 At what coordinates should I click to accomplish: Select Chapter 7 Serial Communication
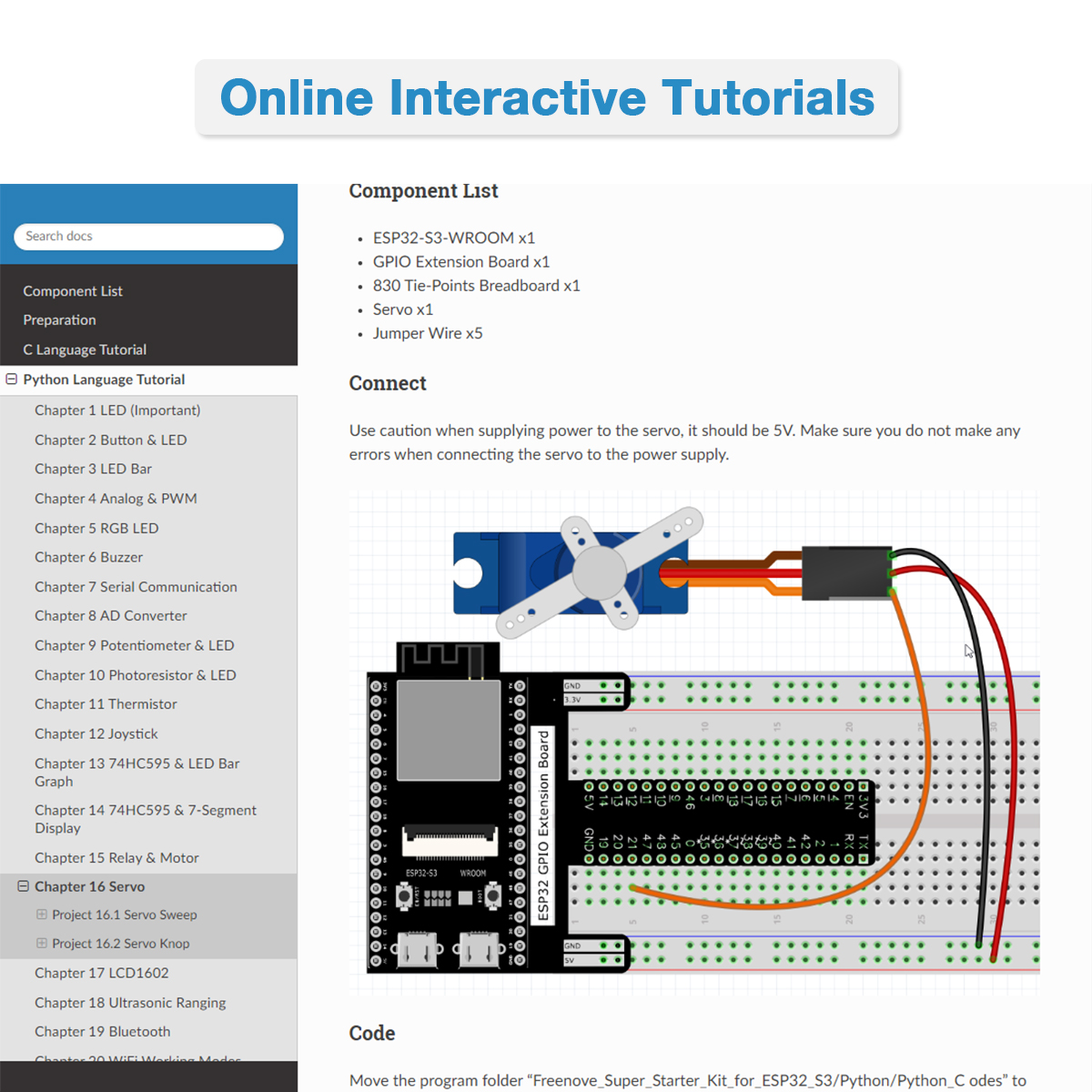136,587
